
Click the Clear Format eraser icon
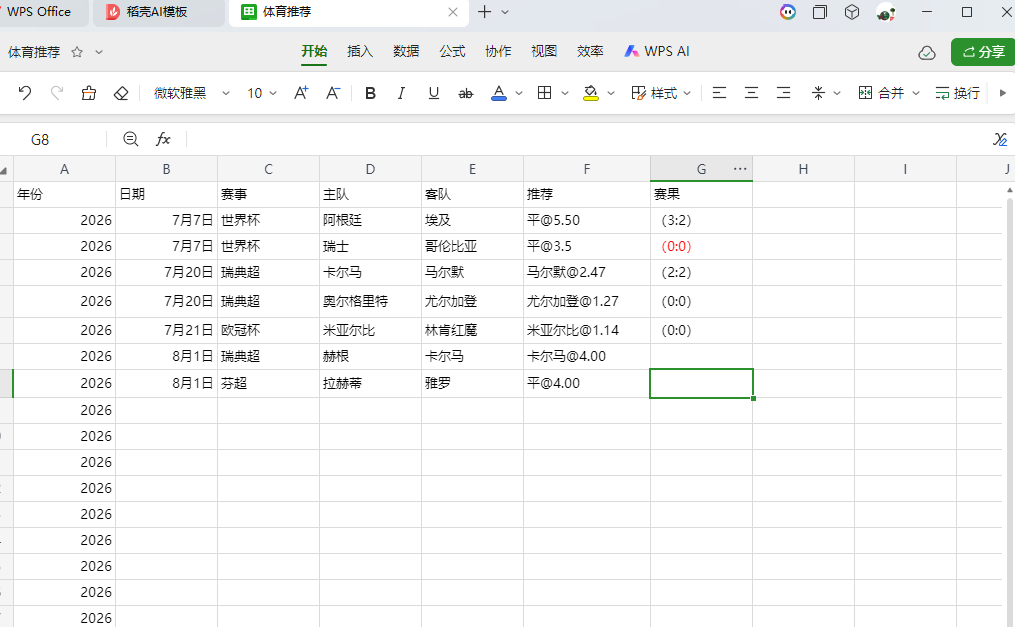(x=121, y=93)
